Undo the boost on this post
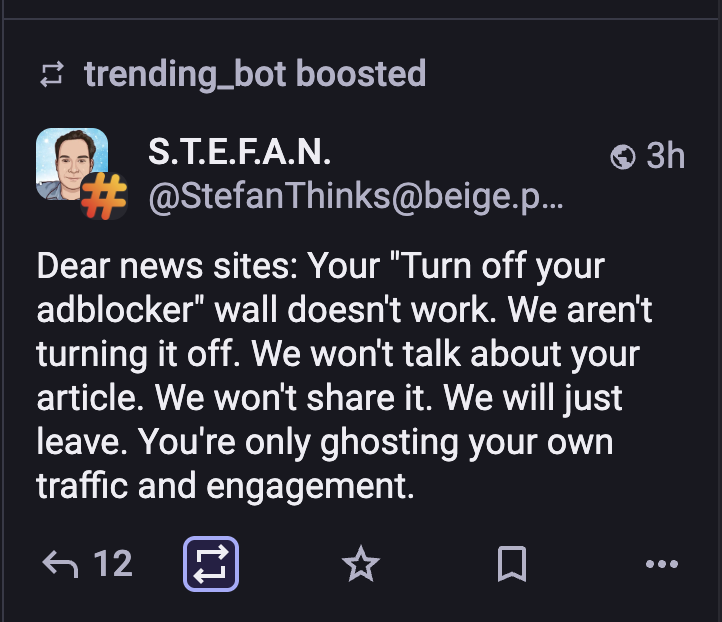The height and width of the screenshot is (622, 722). pyautogui.click(x=211, y=565)
